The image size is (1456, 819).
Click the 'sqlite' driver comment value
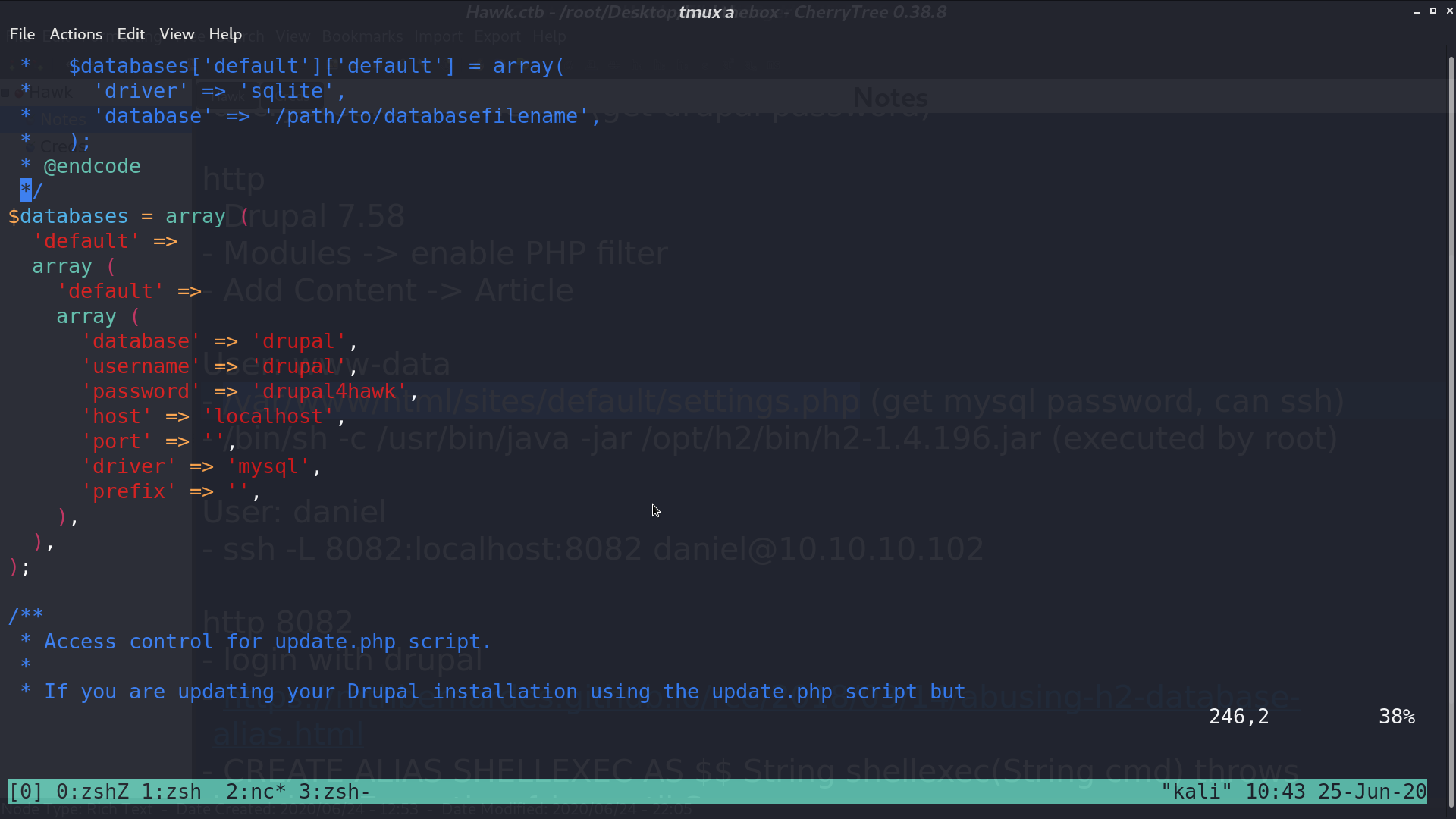click(x=287, y=91)
